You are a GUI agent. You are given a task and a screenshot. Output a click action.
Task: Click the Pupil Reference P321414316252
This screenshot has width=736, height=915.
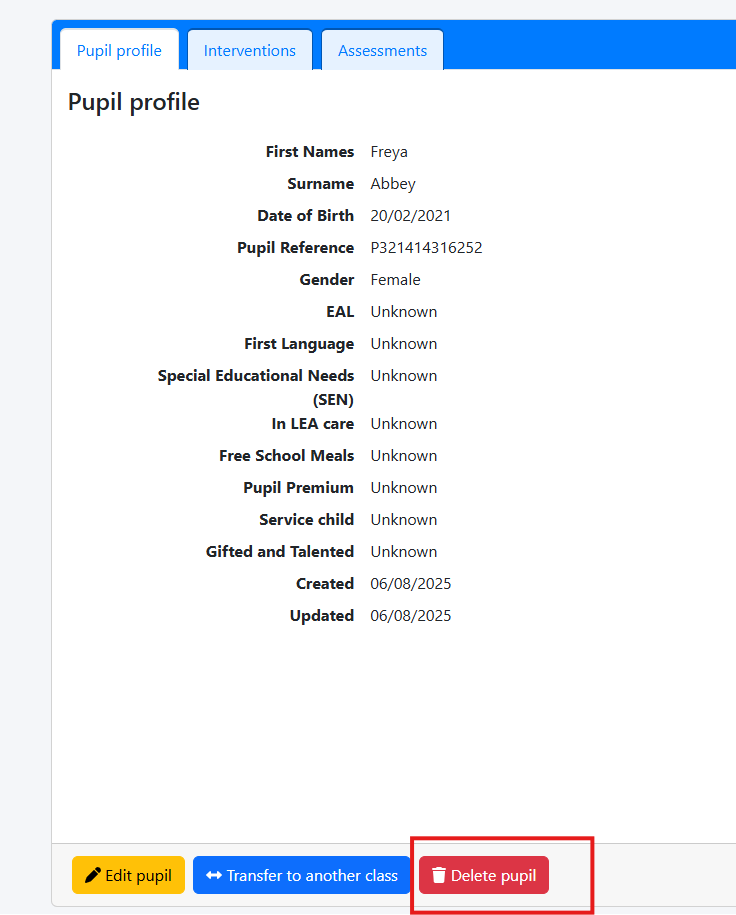(x=426, y=247)
